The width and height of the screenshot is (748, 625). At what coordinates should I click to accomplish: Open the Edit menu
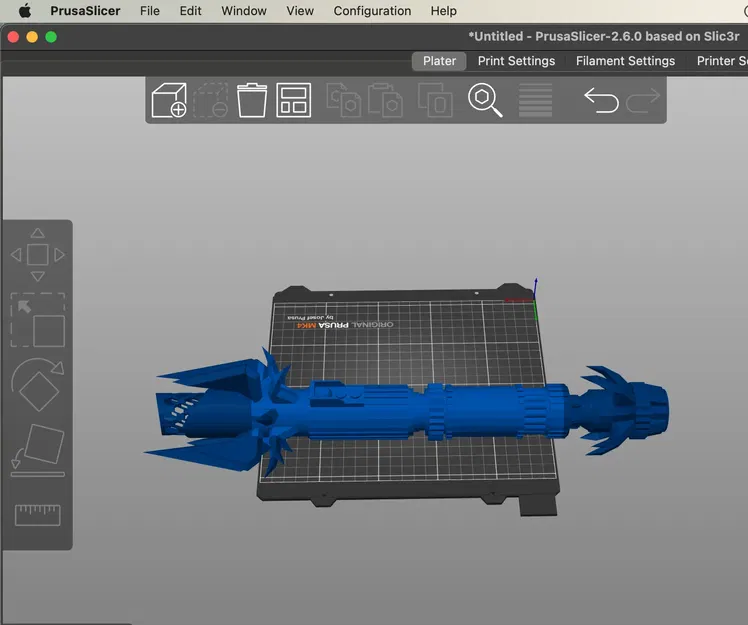coord(190,10)
